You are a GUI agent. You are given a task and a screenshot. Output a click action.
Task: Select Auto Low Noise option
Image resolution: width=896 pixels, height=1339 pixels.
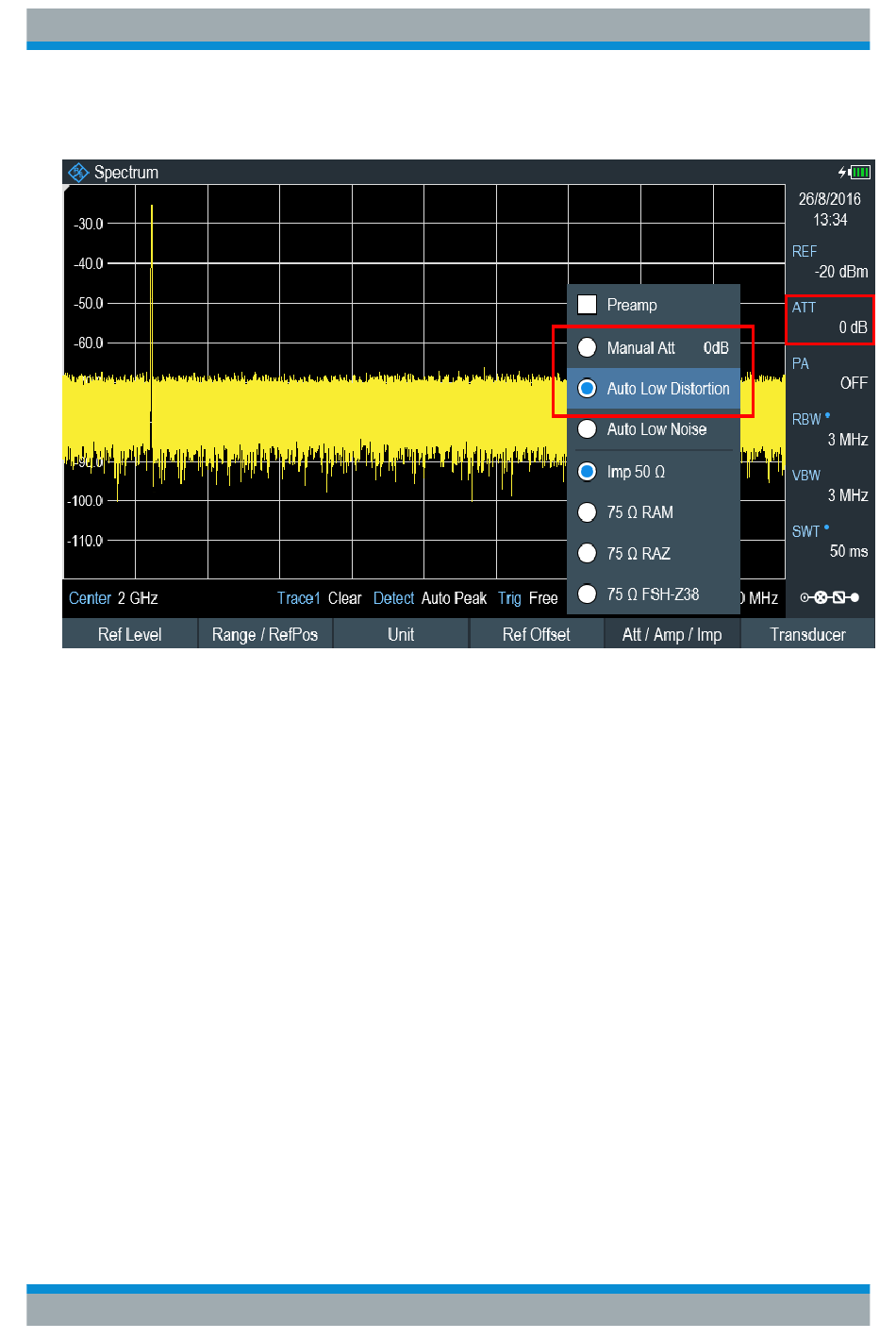pyautogui.click(x=654, y=429)
